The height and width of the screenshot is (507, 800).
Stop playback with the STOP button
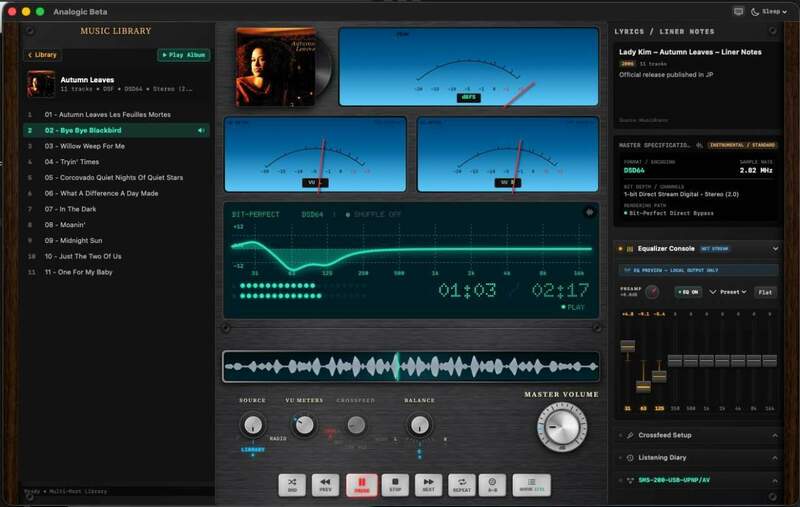tap(395, 485)
